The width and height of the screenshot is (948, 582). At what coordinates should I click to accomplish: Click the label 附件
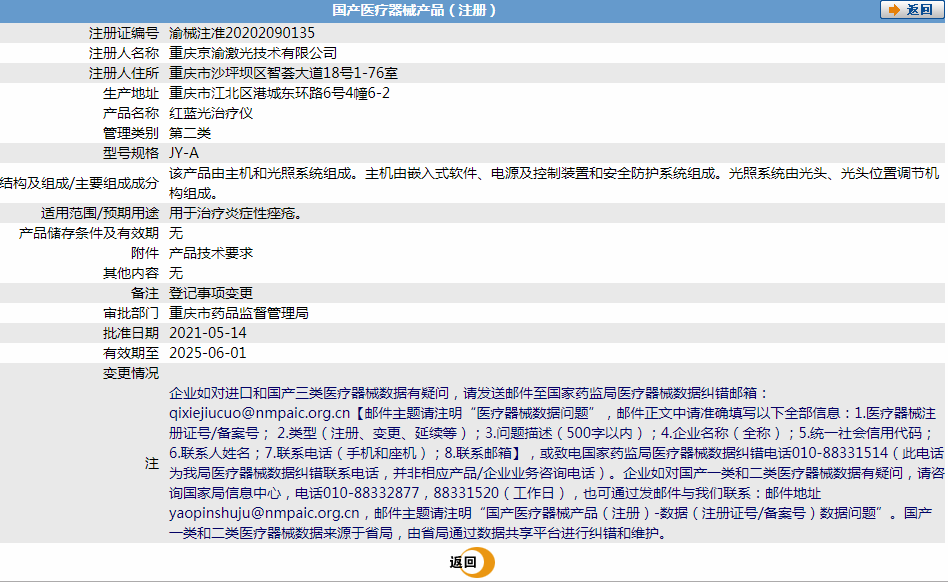pos(145,253)
